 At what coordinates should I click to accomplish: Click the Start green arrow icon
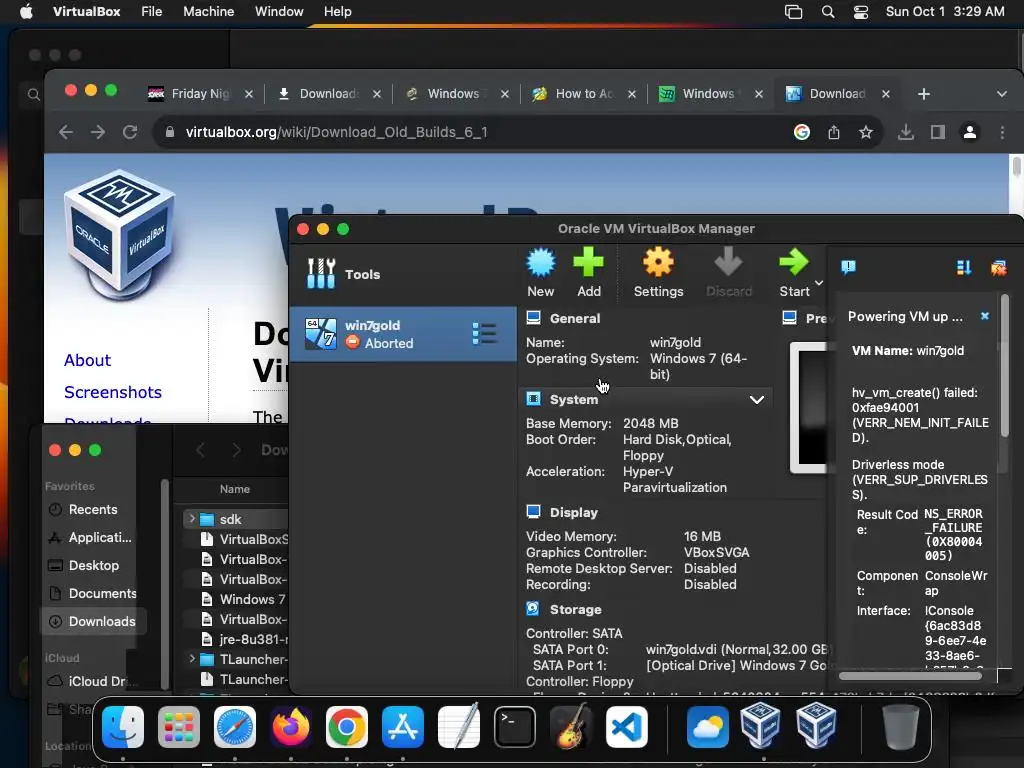(x=794, y=263)
